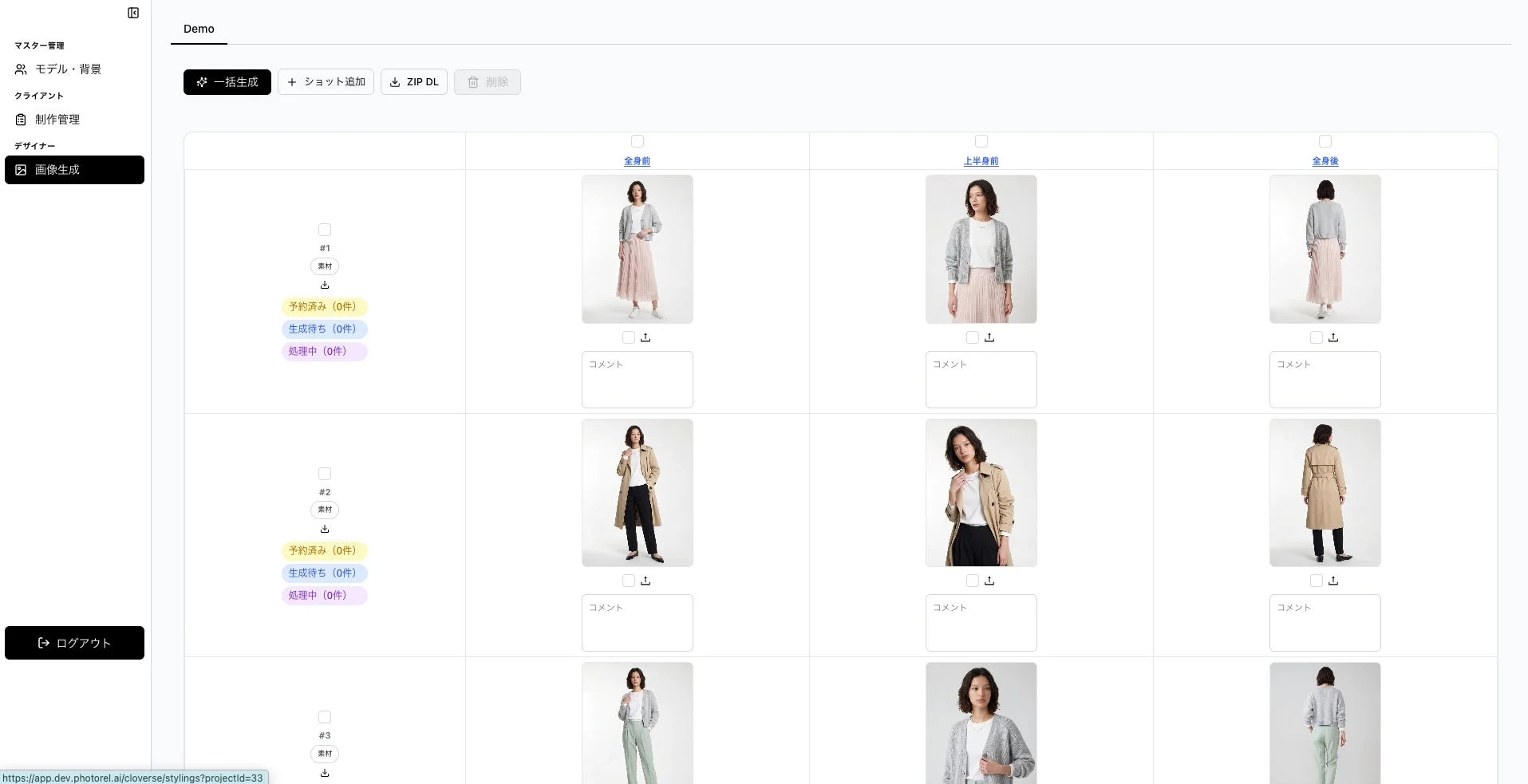The width and height of the screenshot is (1528, 784).
Task: Click upload icon below row #2 全身後 image
Action: 1333,581
